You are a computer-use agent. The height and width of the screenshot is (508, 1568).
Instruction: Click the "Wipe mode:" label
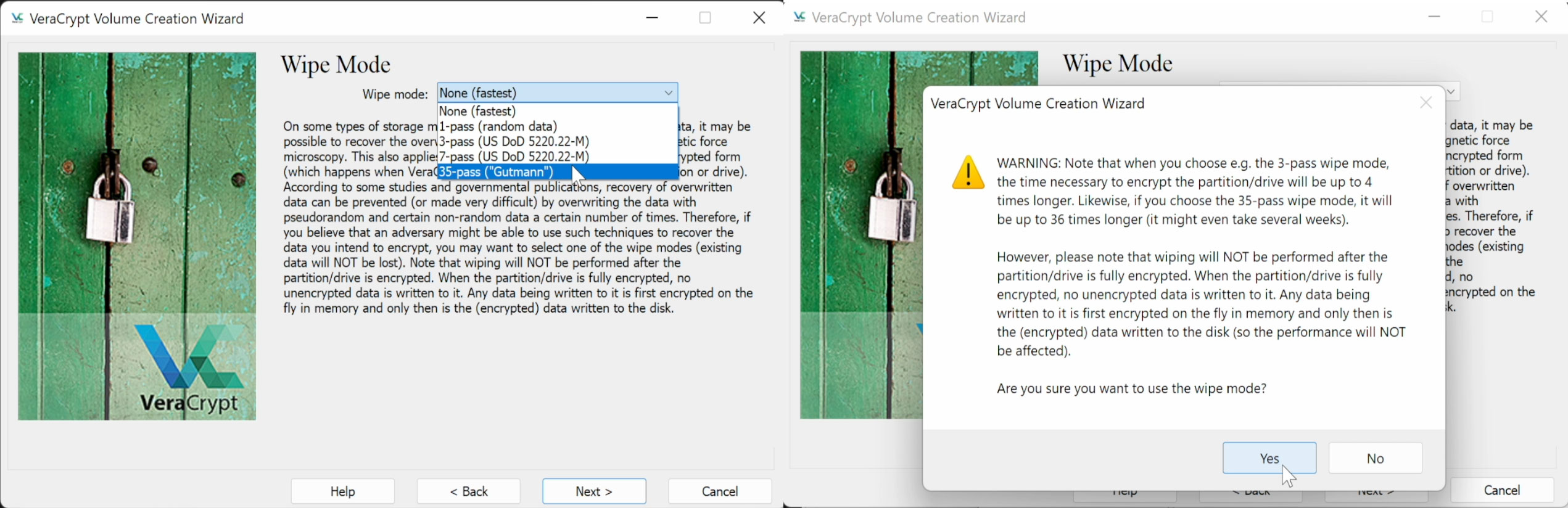click(x=395, y=94)
